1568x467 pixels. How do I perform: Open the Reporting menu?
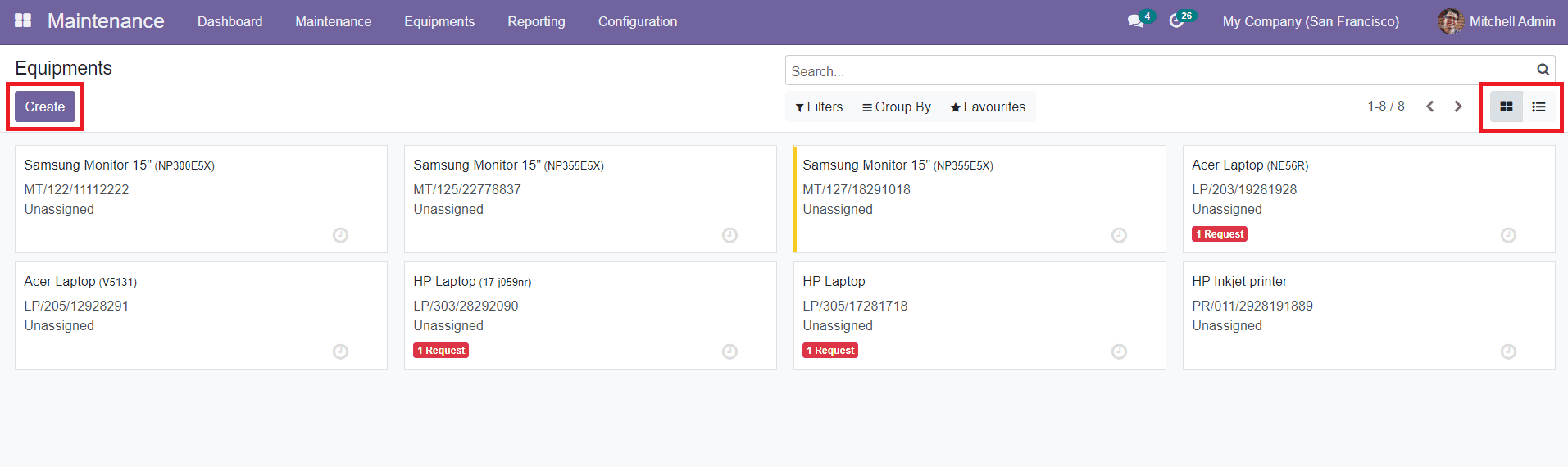[536, 21]
